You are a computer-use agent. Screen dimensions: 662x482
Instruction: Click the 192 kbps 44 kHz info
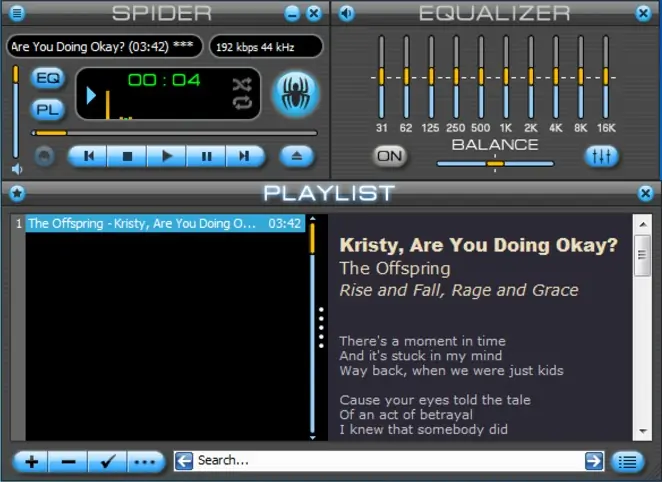pos(266,46)
